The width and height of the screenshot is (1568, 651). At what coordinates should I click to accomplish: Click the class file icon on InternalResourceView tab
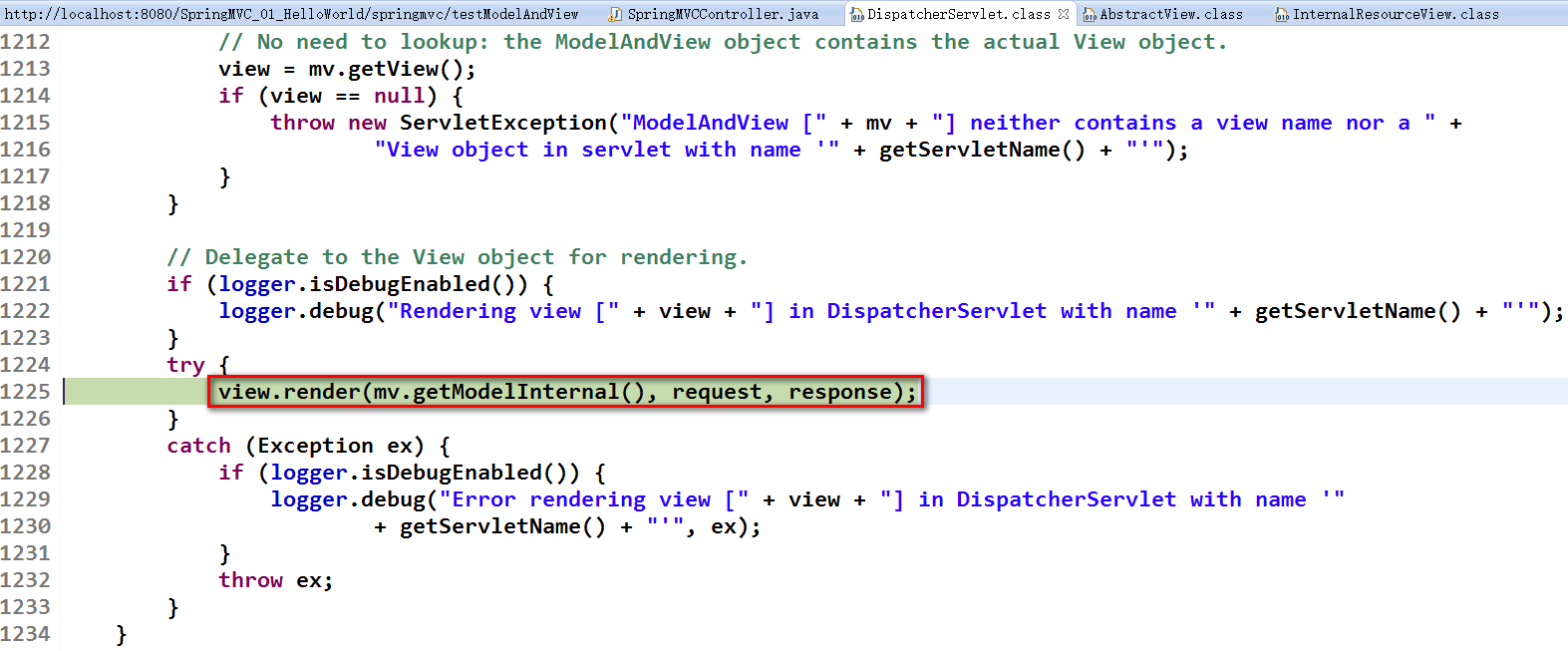(1282, 15)
